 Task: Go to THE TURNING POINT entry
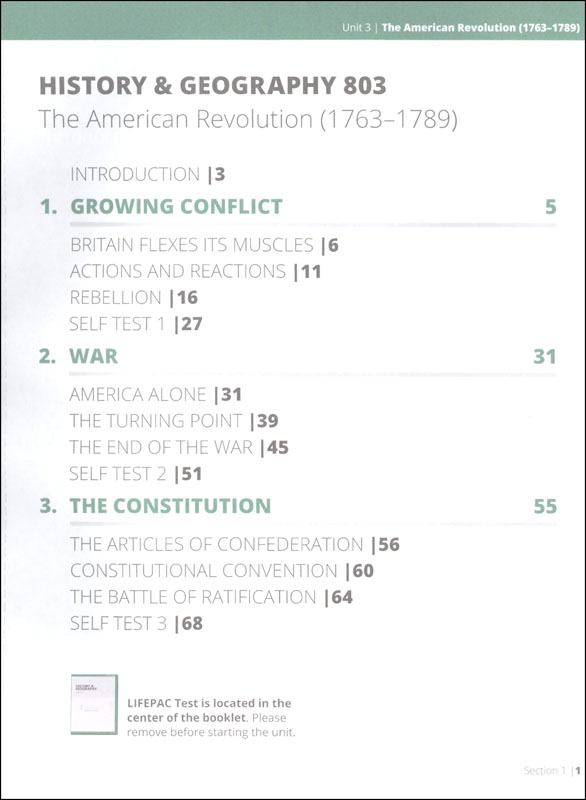pyautogui.click(x=174, y=421)
